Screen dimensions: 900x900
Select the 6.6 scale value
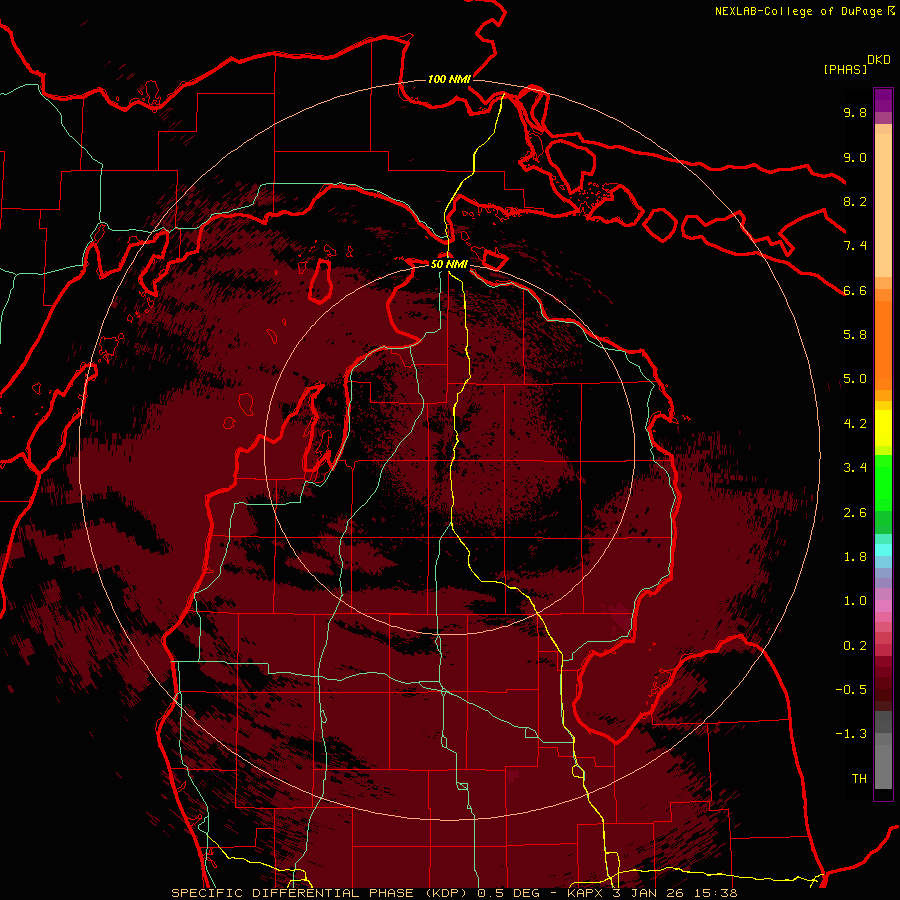coord(855,290)
